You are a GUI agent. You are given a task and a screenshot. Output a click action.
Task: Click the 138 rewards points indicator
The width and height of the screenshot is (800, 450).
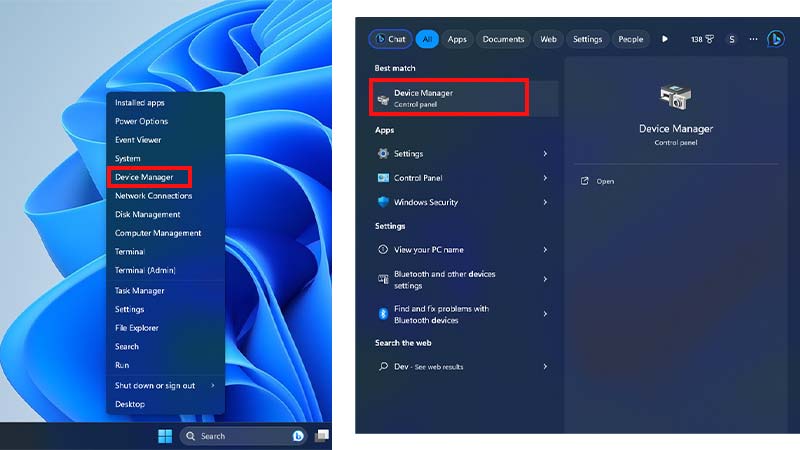coord(702,39)
